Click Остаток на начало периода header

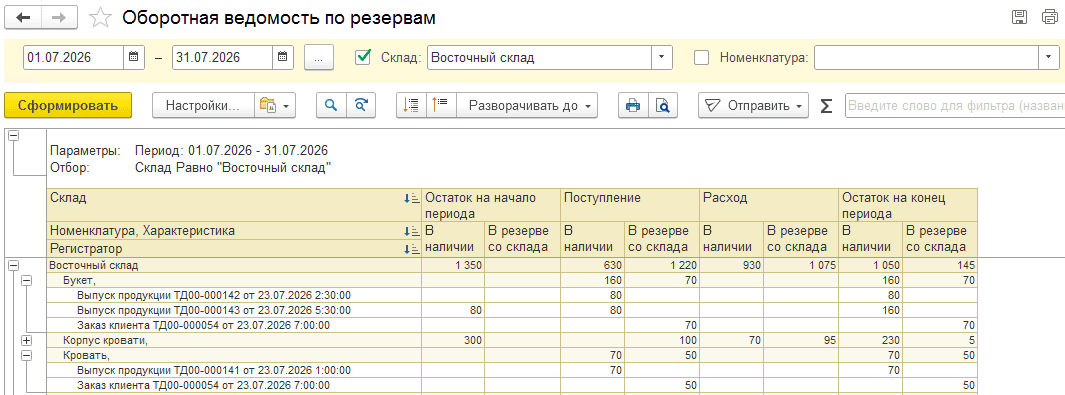coord(491,205)
